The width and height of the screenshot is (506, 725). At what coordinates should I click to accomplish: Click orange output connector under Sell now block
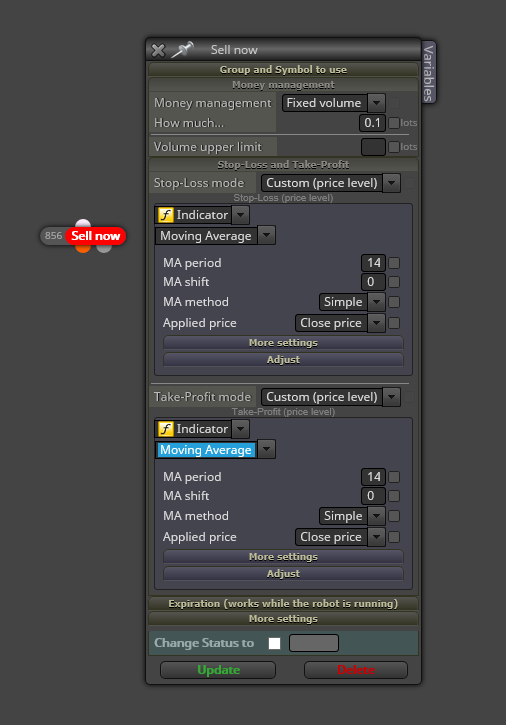(83, 248)
